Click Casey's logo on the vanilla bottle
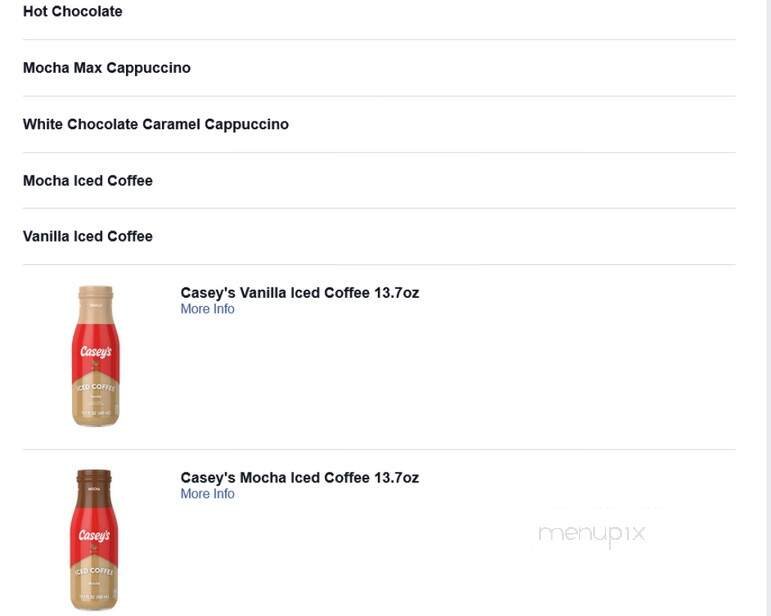This screenshot has width=771, height=616. (x=95, y=351)
